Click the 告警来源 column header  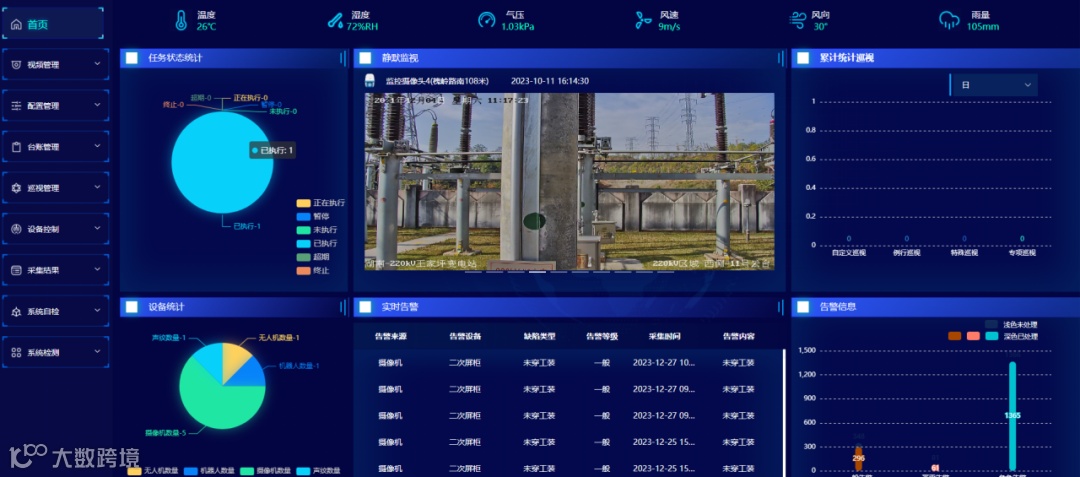pyautogui.click(x=391, y=337)
